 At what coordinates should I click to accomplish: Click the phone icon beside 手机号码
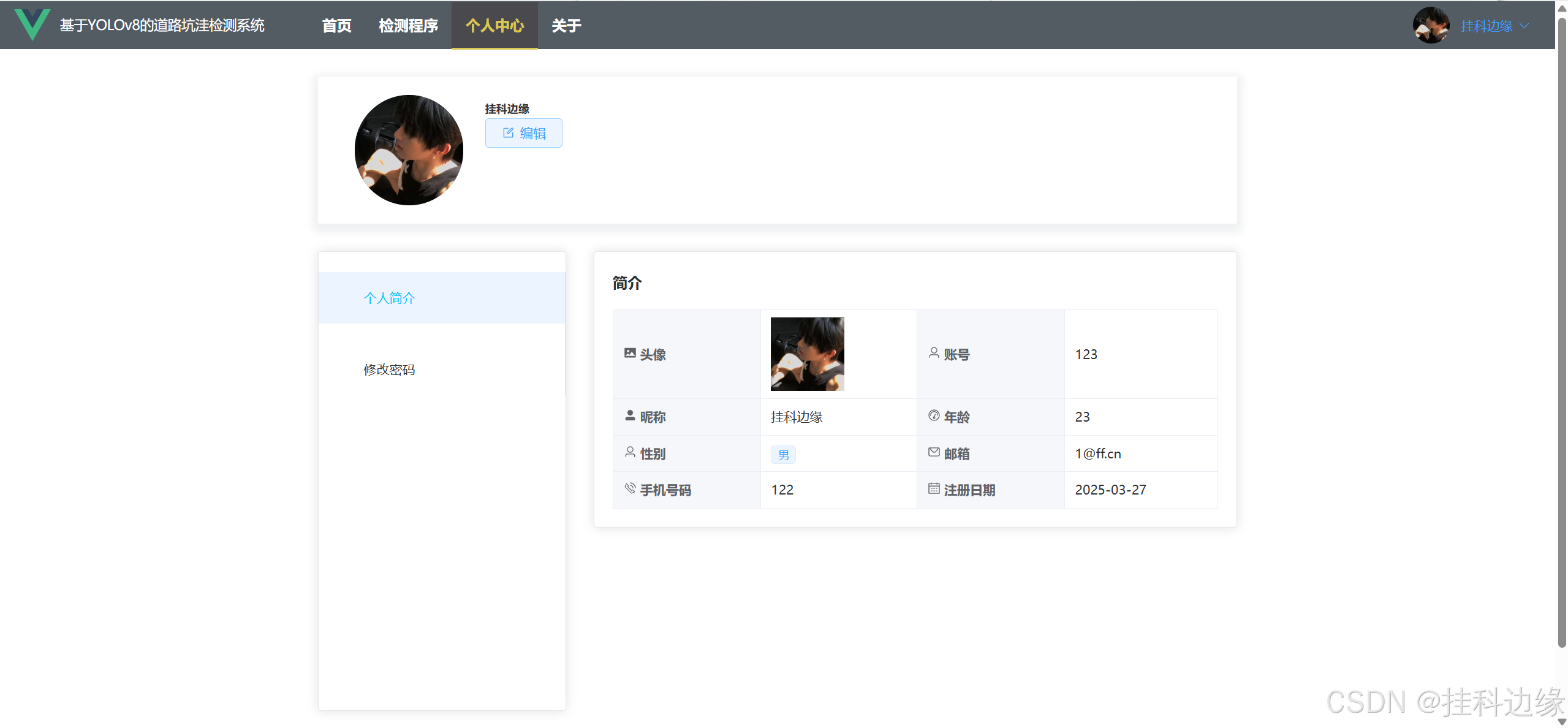click(x=630, y=488)
